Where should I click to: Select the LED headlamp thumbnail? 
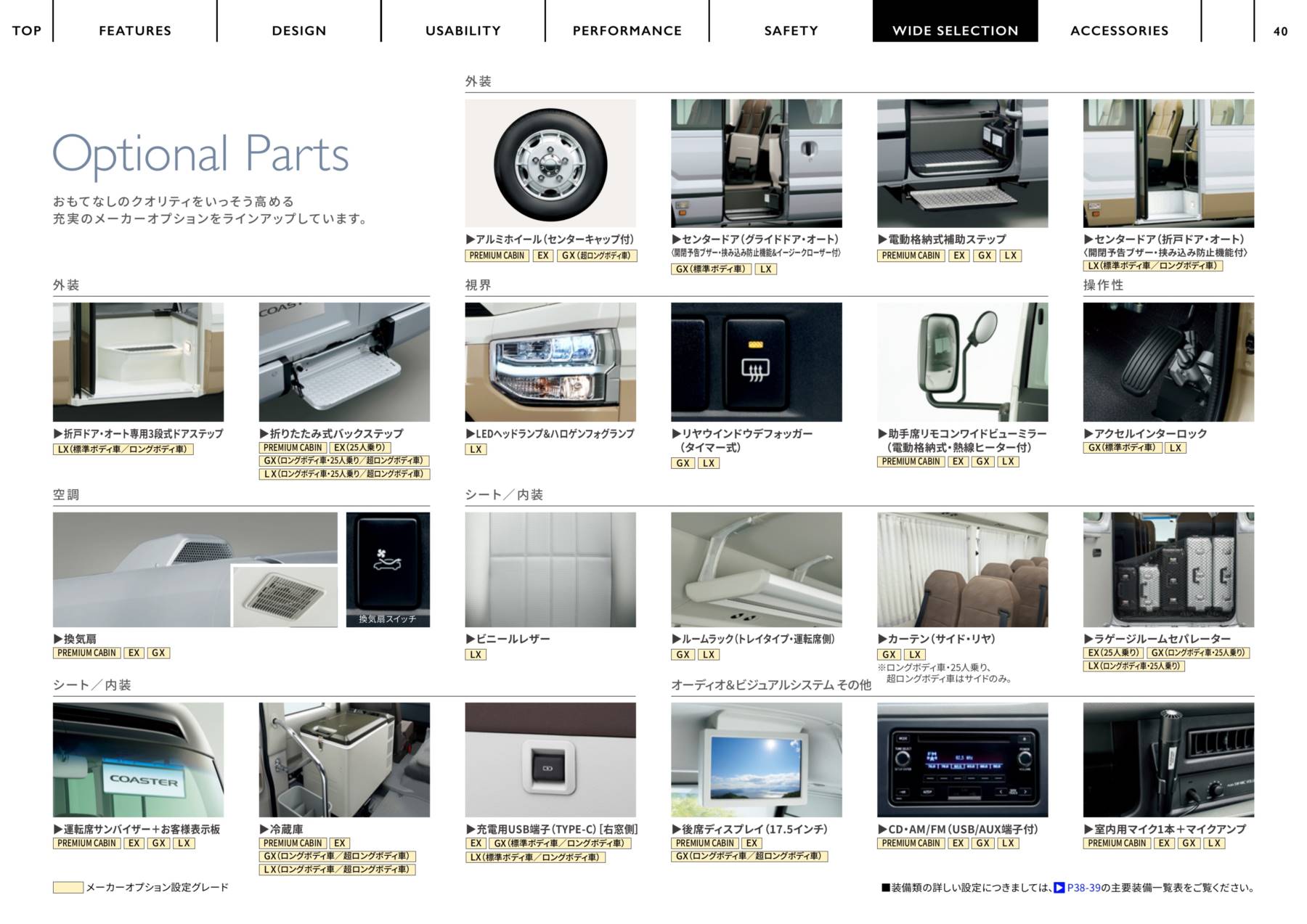(550, 361)
